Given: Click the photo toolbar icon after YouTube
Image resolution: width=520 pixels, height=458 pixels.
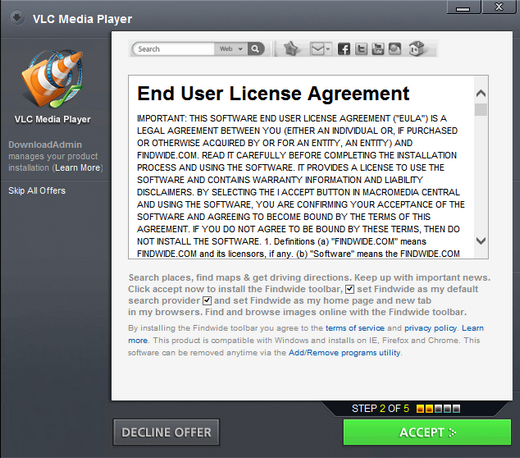Looking at the screenshot, I should point(395,49).
